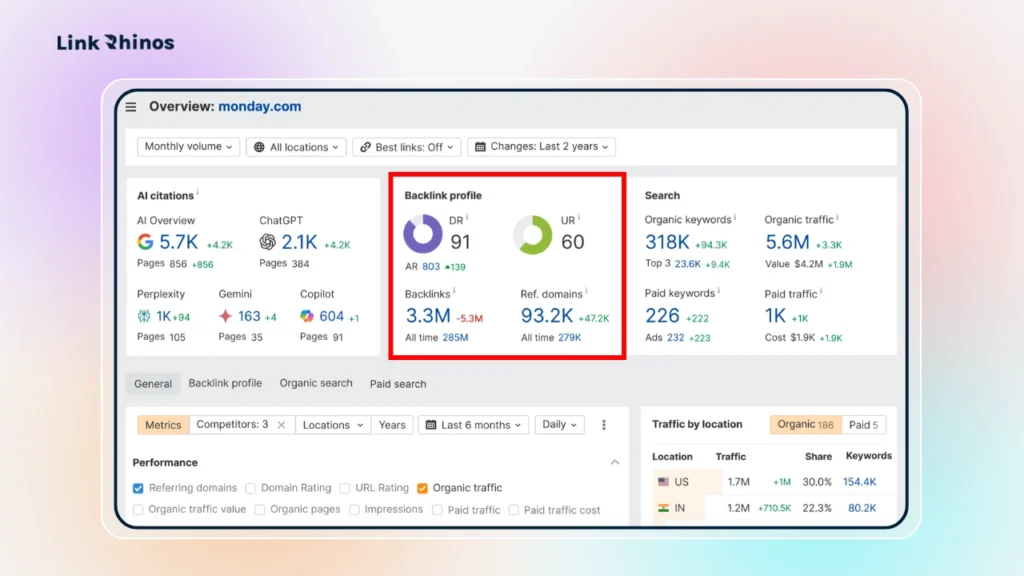Open Changes: Last 2 years dropdown
The height and width of the screenshot is (576, 1024).
[541, 146]
